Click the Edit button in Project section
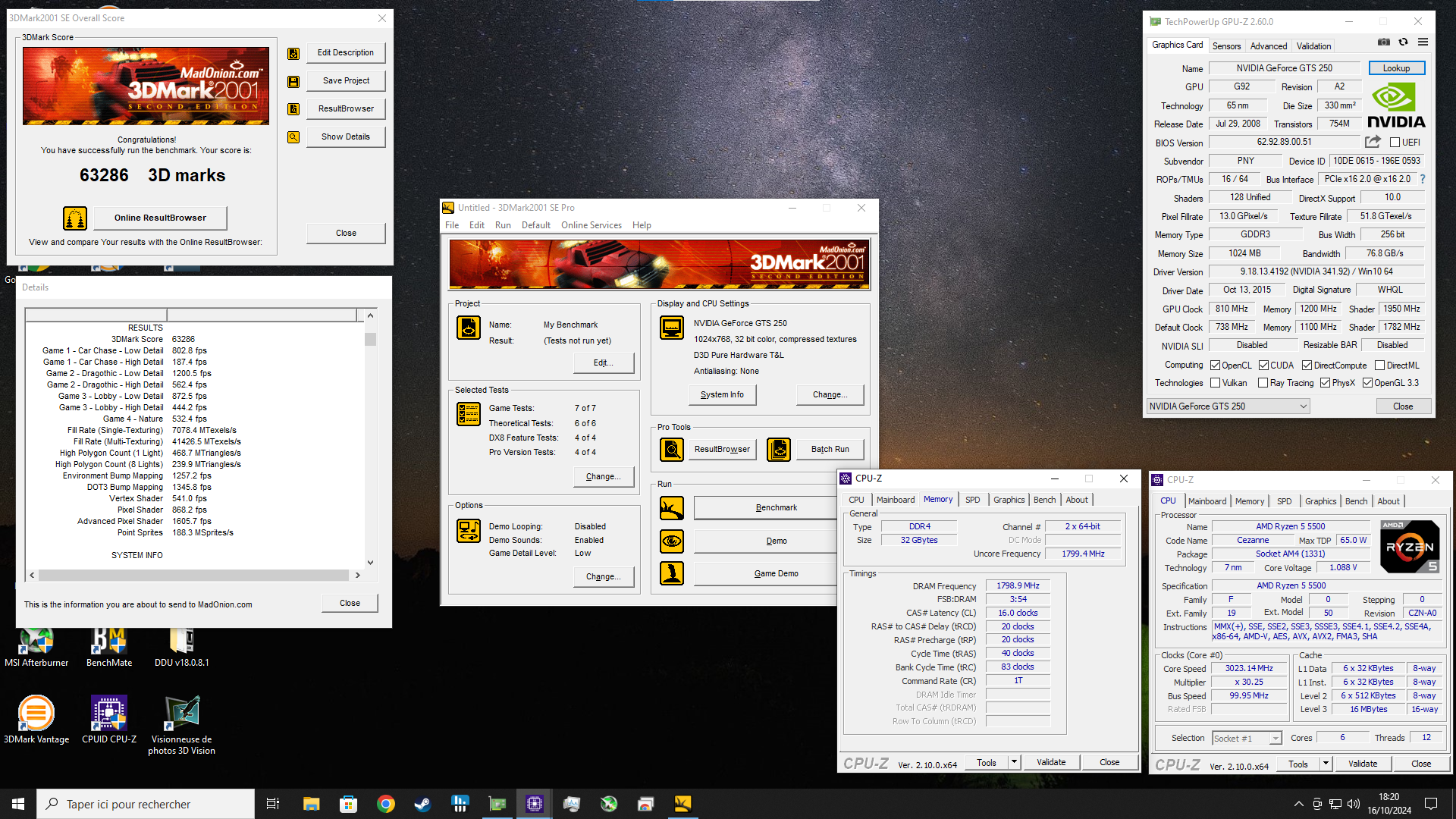 (x=603, y=363)
